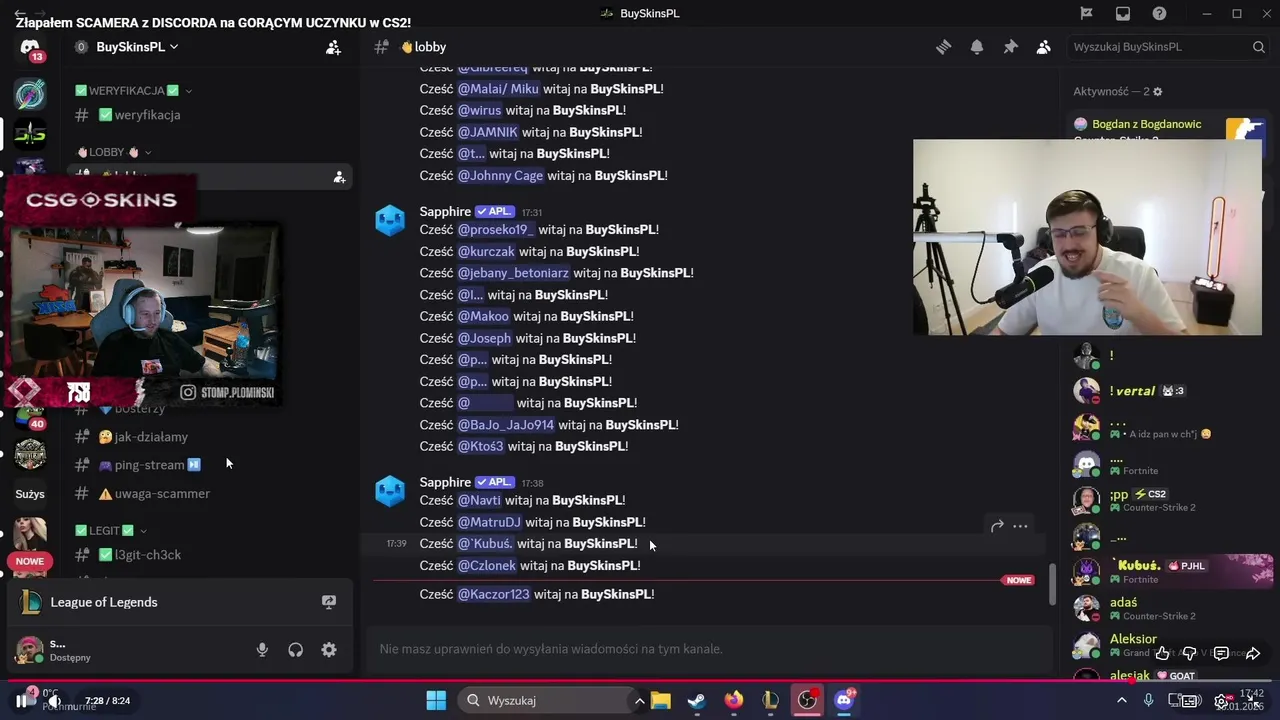This screenshot has height=720, width=1280.
Task: Open Discord user settings gear
Action: tap(329, 650)
